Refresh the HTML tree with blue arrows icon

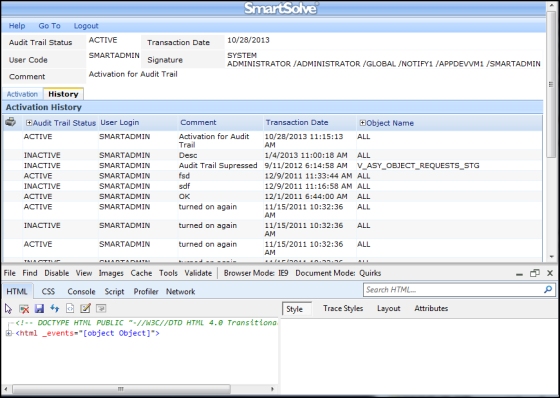pos(55,308)
